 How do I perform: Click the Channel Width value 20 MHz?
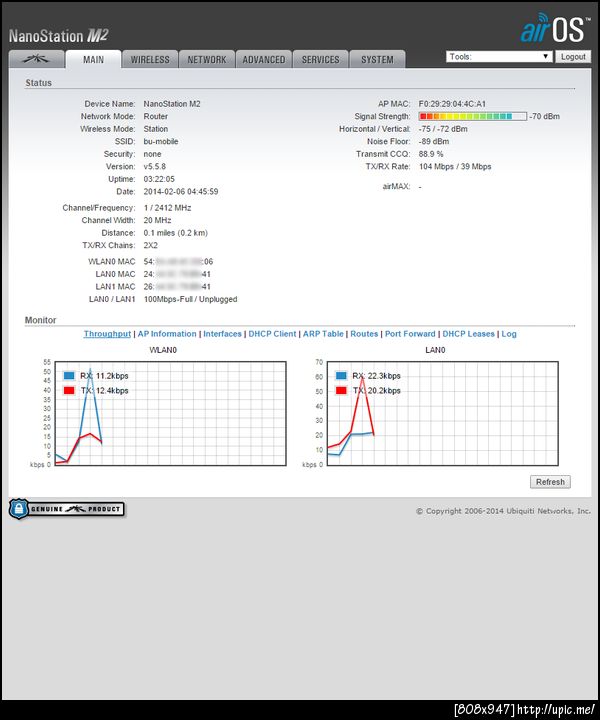pos(157,220)
